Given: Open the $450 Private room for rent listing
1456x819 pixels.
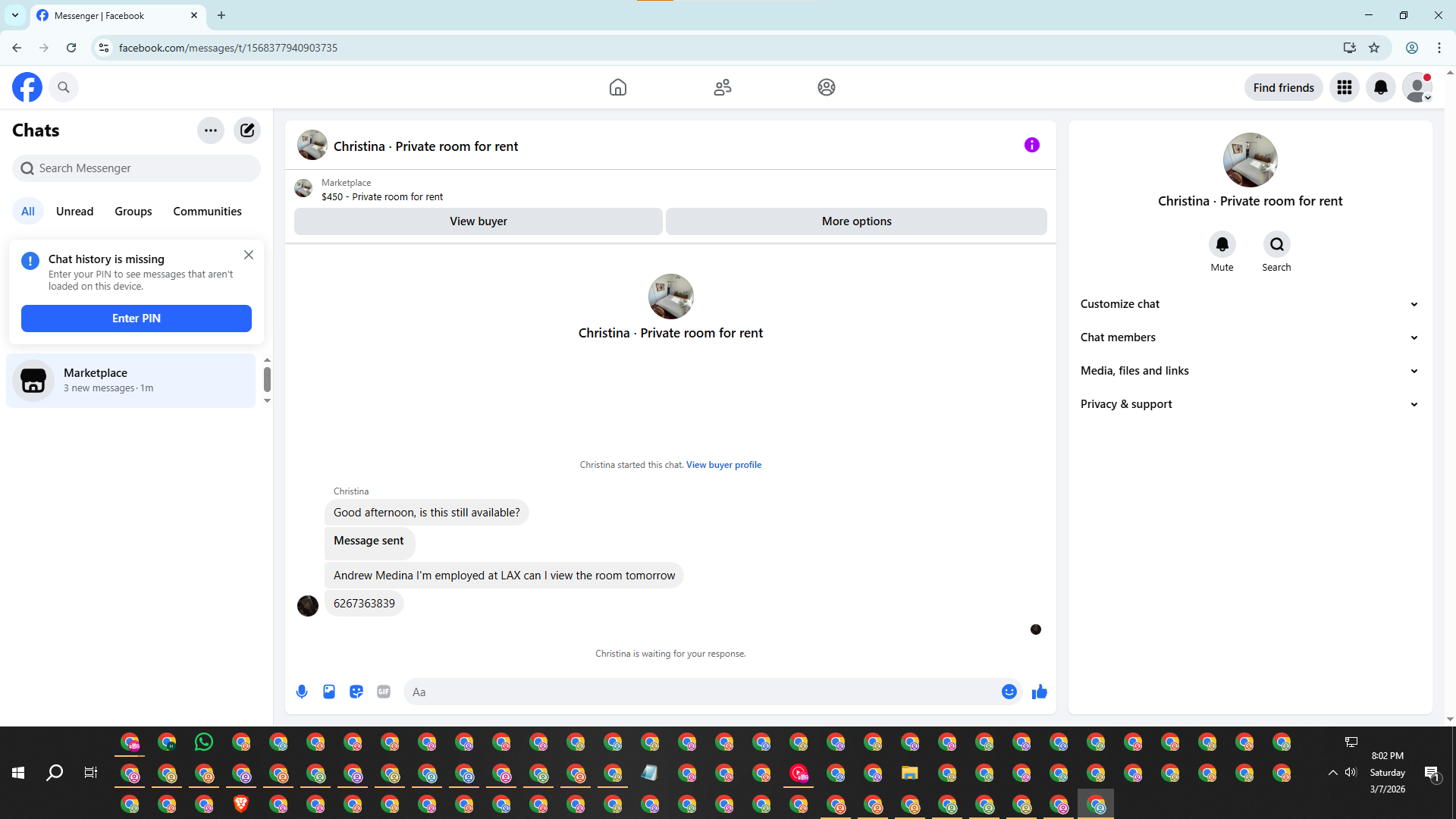Looking at the screenshot, I should 382,197.
